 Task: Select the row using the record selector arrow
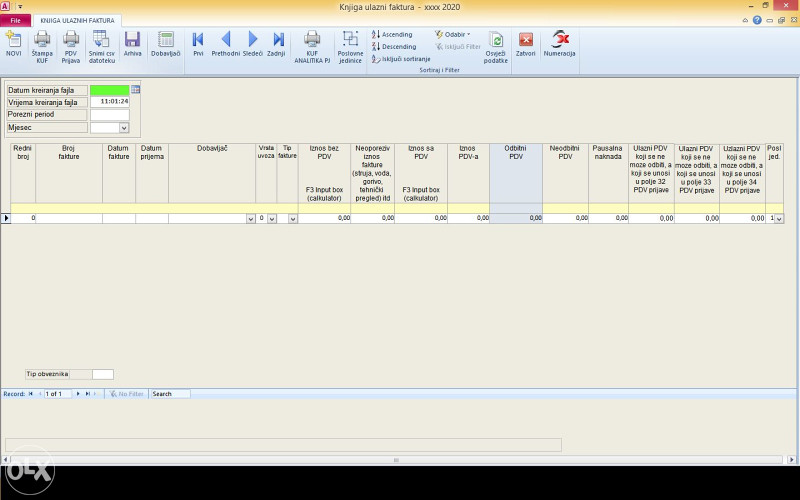(6, 218)
